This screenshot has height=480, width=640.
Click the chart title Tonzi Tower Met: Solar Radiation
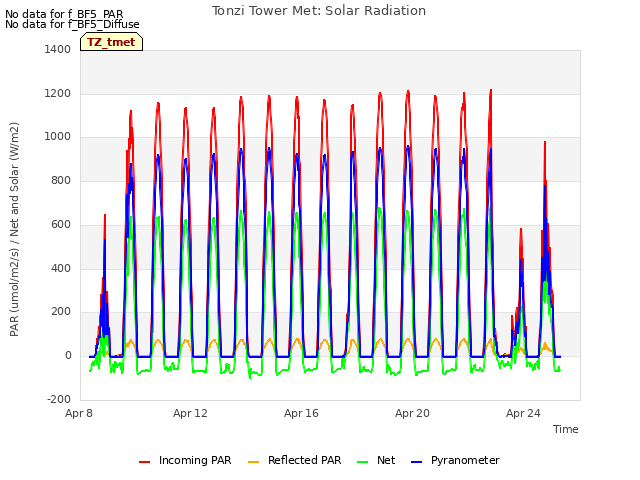point(319,11)
